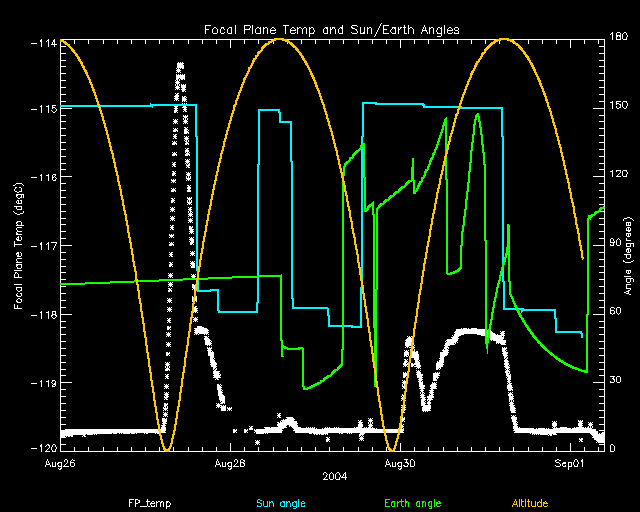Click the '120' right axis tick label

(x=618, y=174)
